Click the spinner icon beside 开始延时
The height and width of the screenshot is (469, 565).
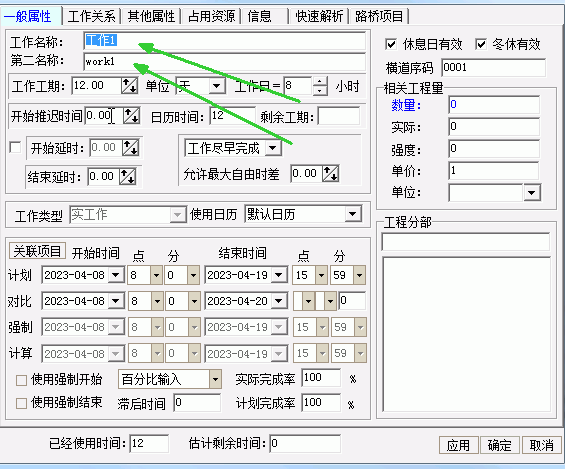(x=130, y=147)
